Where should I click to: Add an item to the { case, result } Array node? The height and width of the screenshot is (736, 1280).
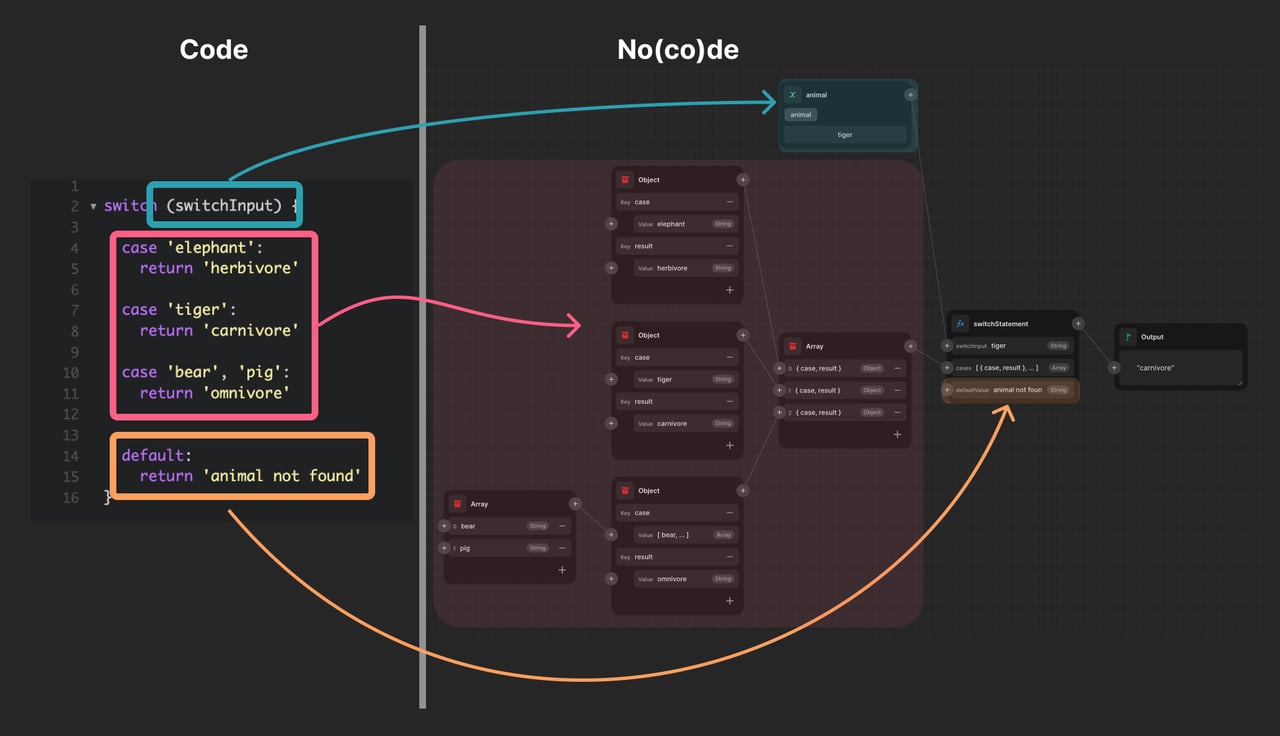click(897, 434)
